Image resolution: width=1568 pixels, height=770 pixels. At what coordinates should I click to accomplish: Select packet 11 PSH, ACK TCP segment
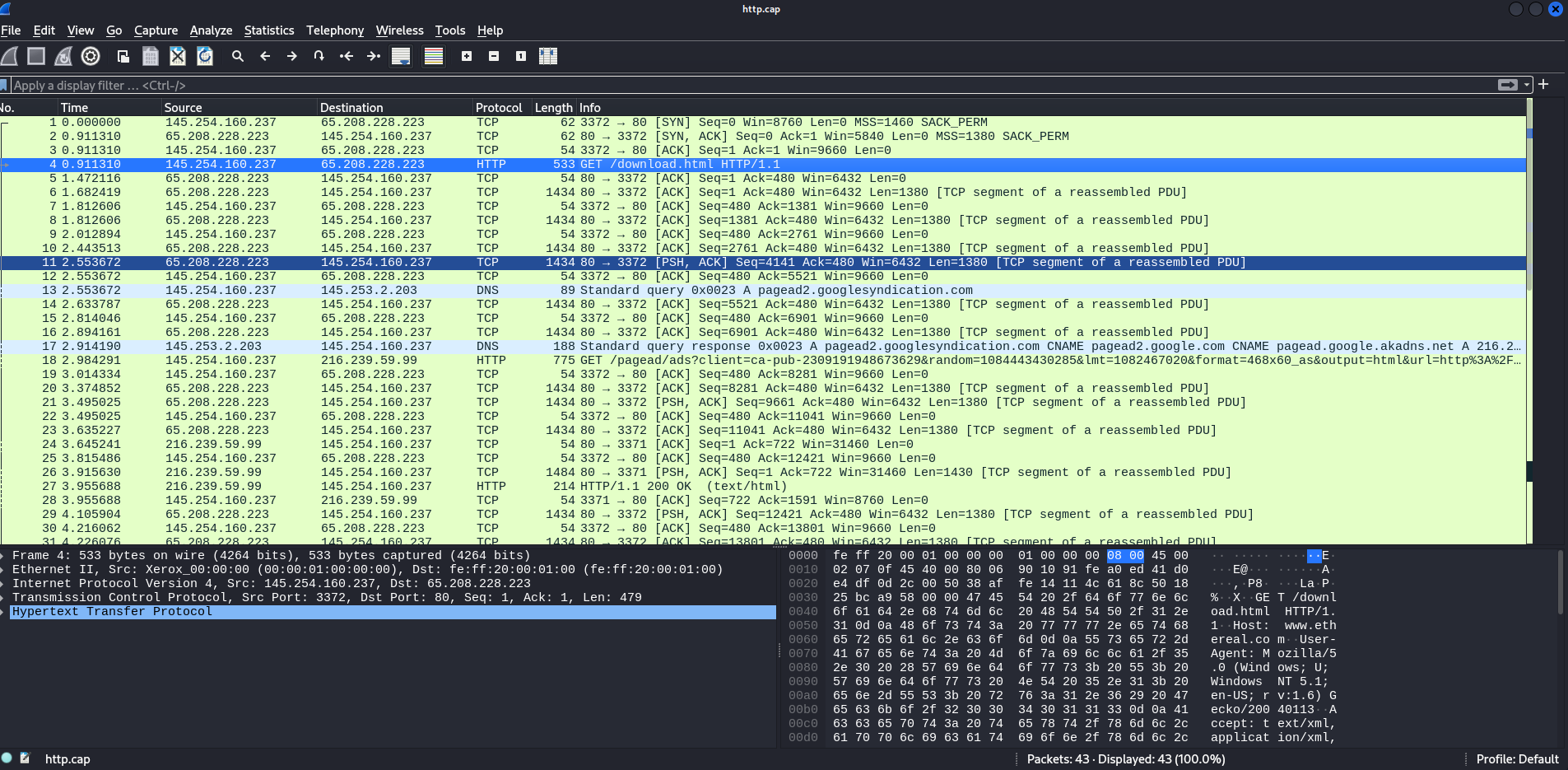point(763,262)
